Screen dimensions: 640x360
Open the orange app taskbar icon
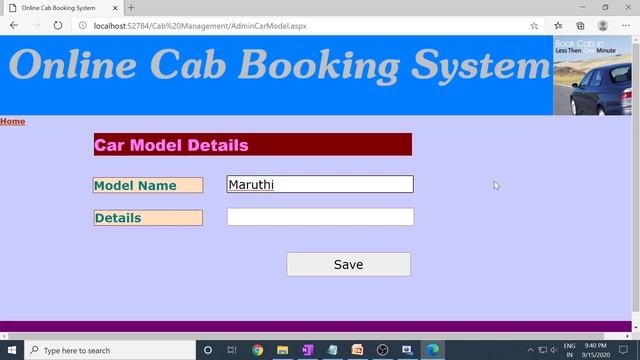(x=357, y=350)
